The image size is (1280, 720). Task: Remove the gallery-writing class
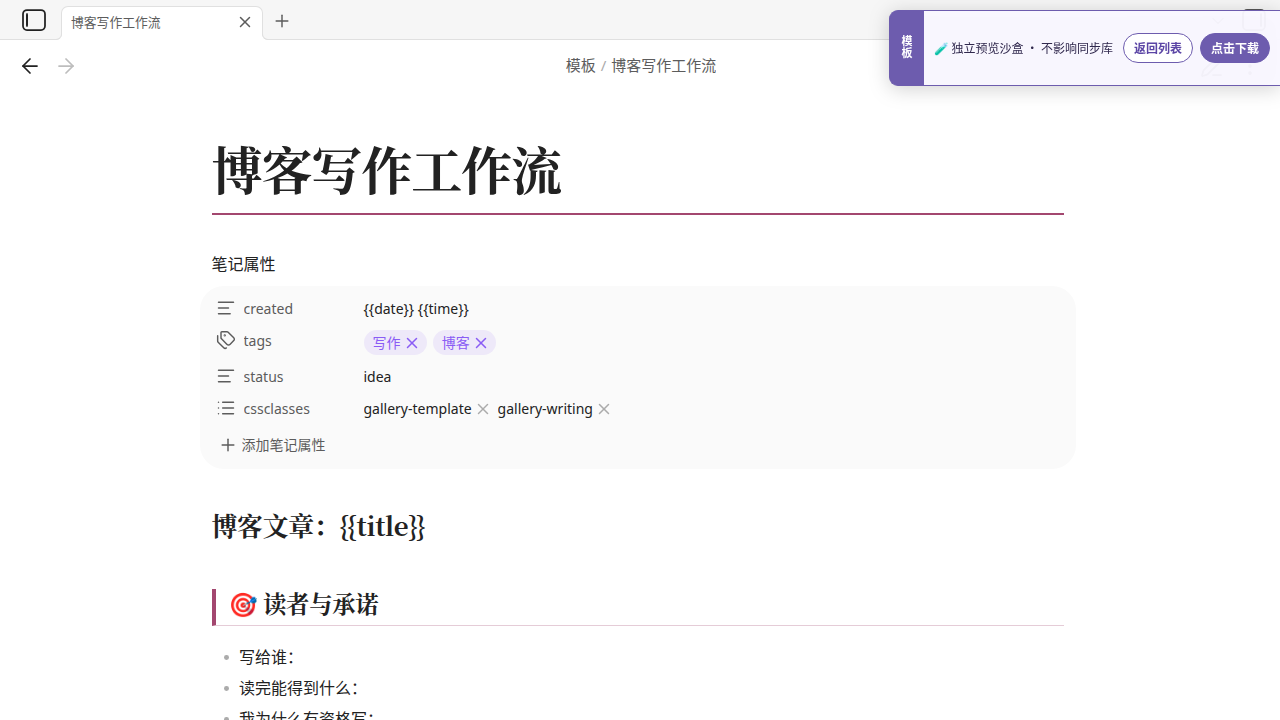(x=604, y=409)
